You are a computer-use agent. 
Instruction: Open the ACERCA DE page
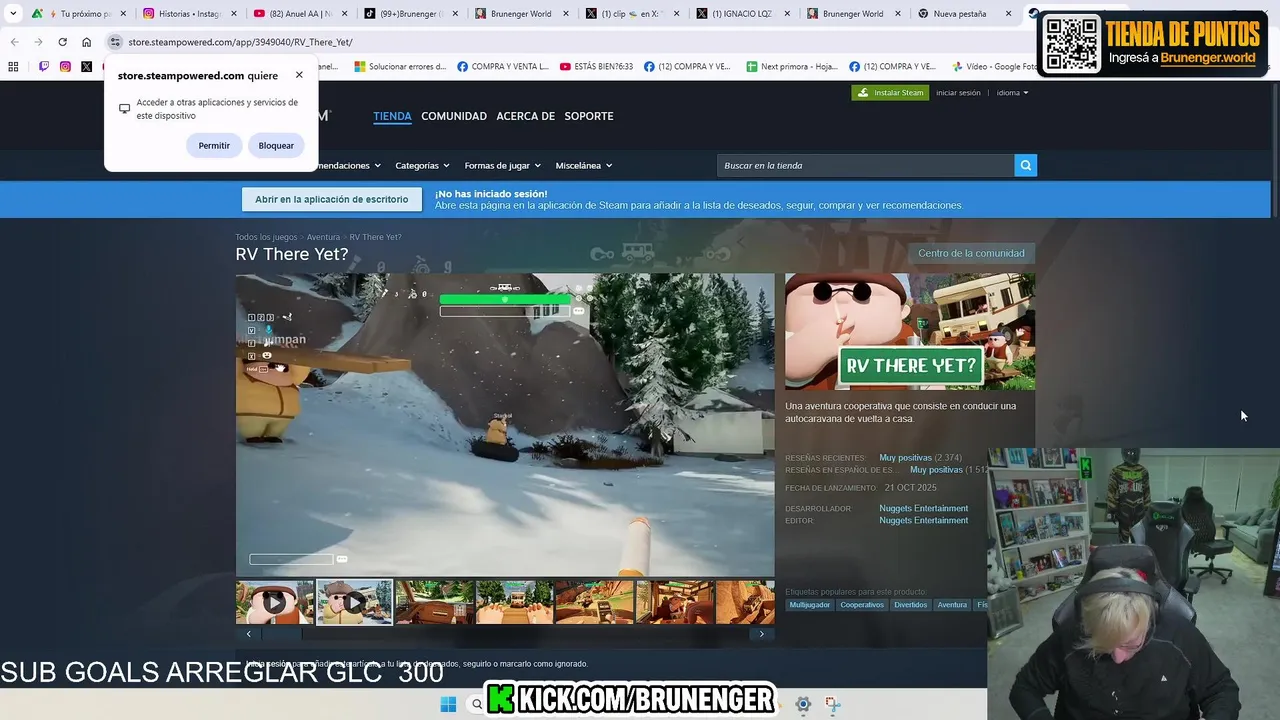(525, 116)
